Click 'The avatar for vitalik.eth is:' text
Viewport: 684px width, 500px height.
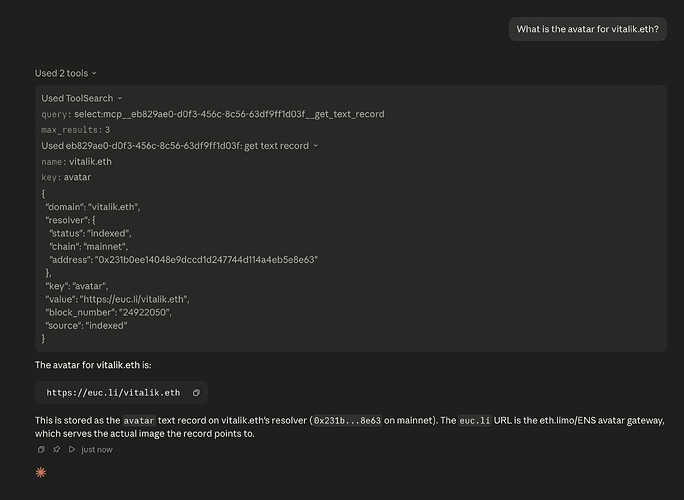(93, 365)
